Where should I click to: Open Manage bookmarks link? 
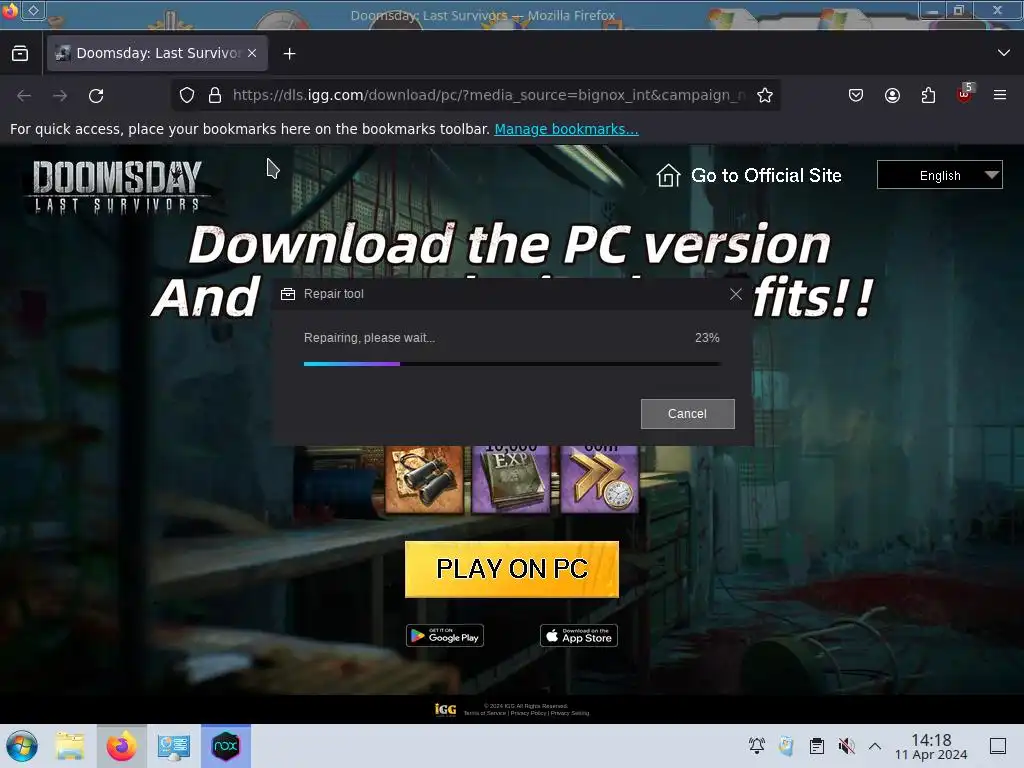[566, 129]
